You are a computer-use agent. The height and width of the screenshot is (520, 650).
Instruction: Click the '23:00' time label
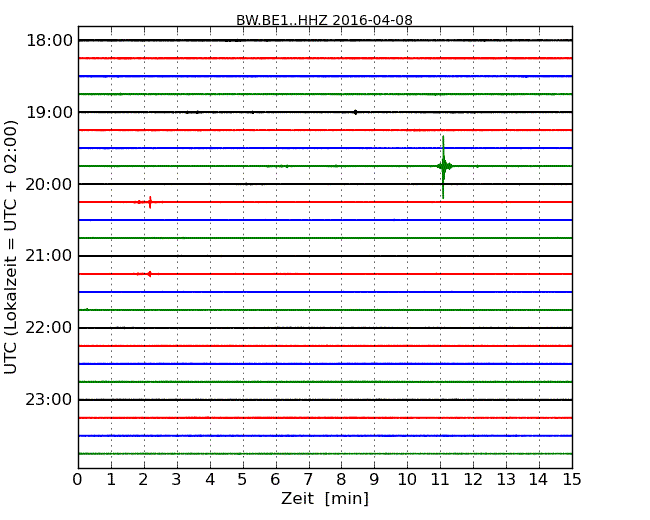tap(49, 400)
